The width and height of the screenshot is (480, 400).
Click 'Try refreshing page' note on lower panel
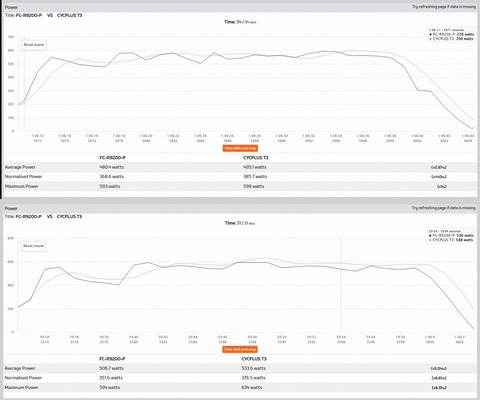click(444, 208)
